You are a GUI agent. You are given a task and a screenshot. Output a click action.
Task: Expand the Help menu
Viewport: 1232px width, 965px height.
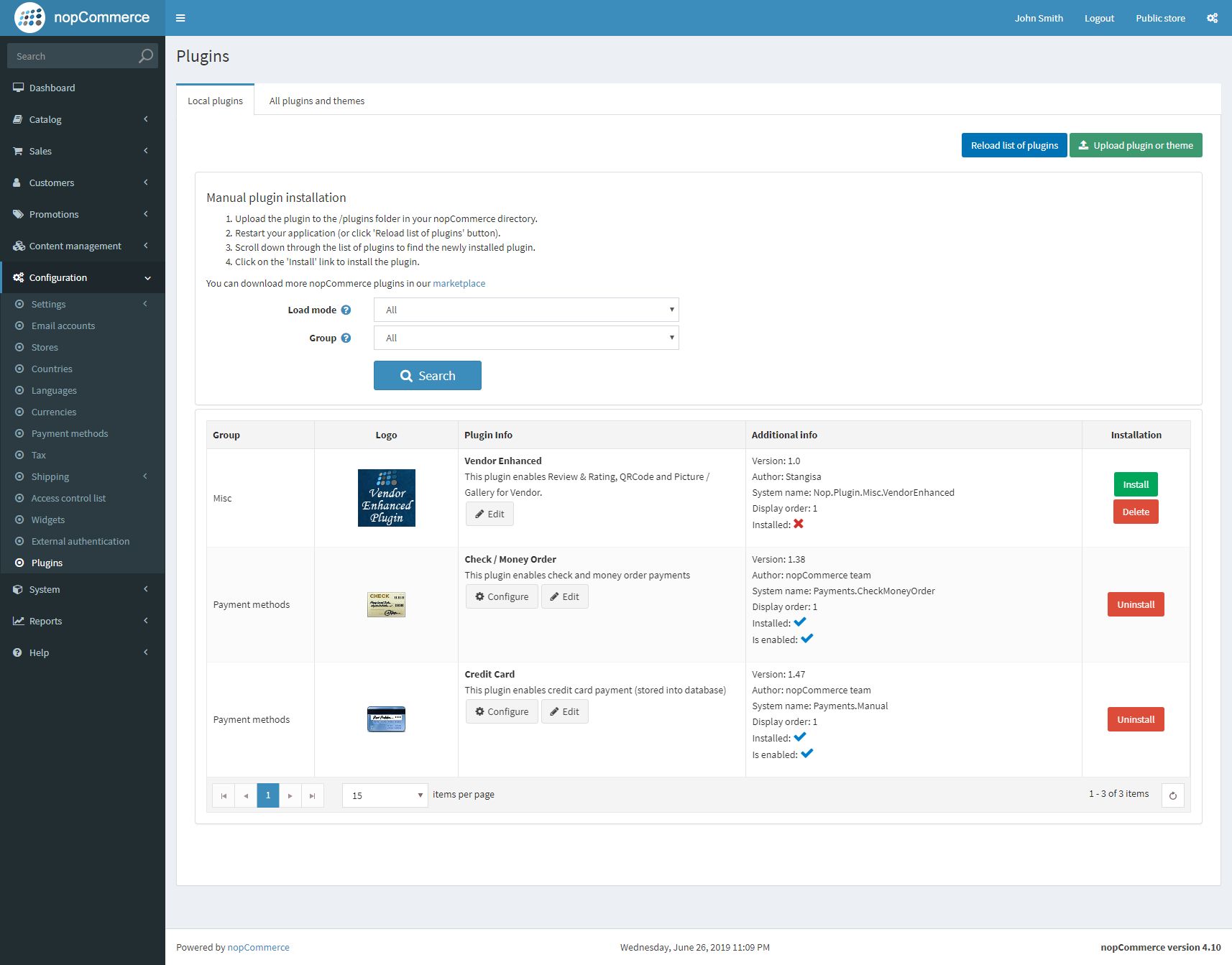point(83,652)
